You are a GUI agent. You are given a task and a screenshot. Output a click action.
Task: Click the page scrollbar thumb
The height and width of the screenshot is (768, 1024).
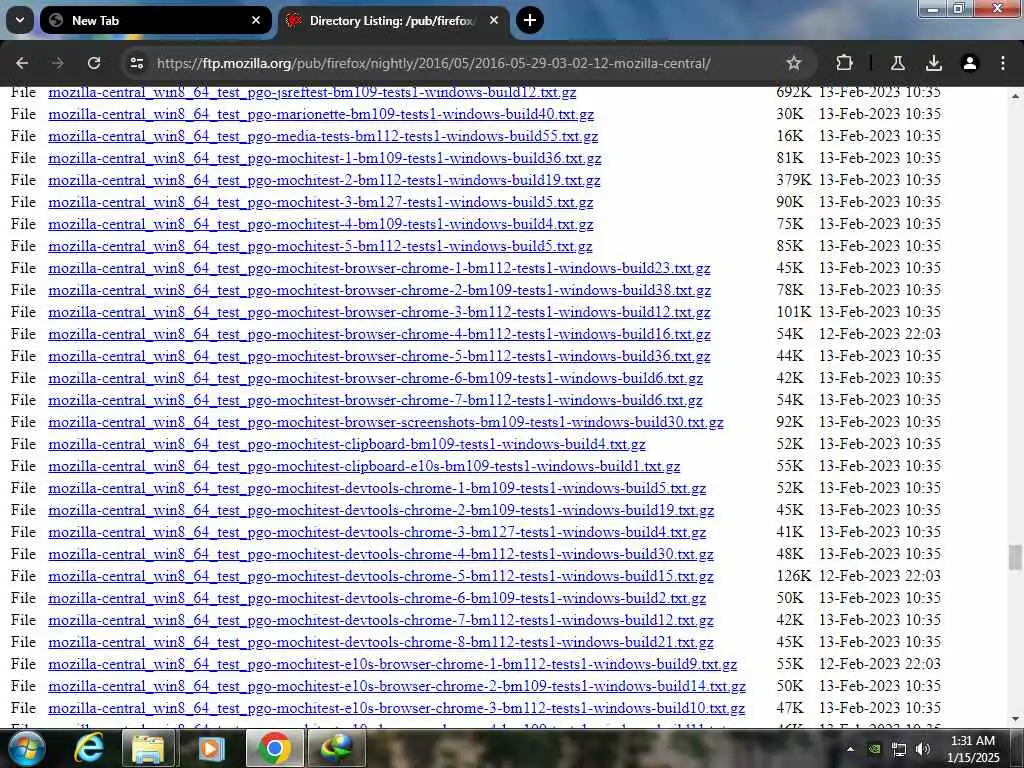click(x=1015, y=557)
